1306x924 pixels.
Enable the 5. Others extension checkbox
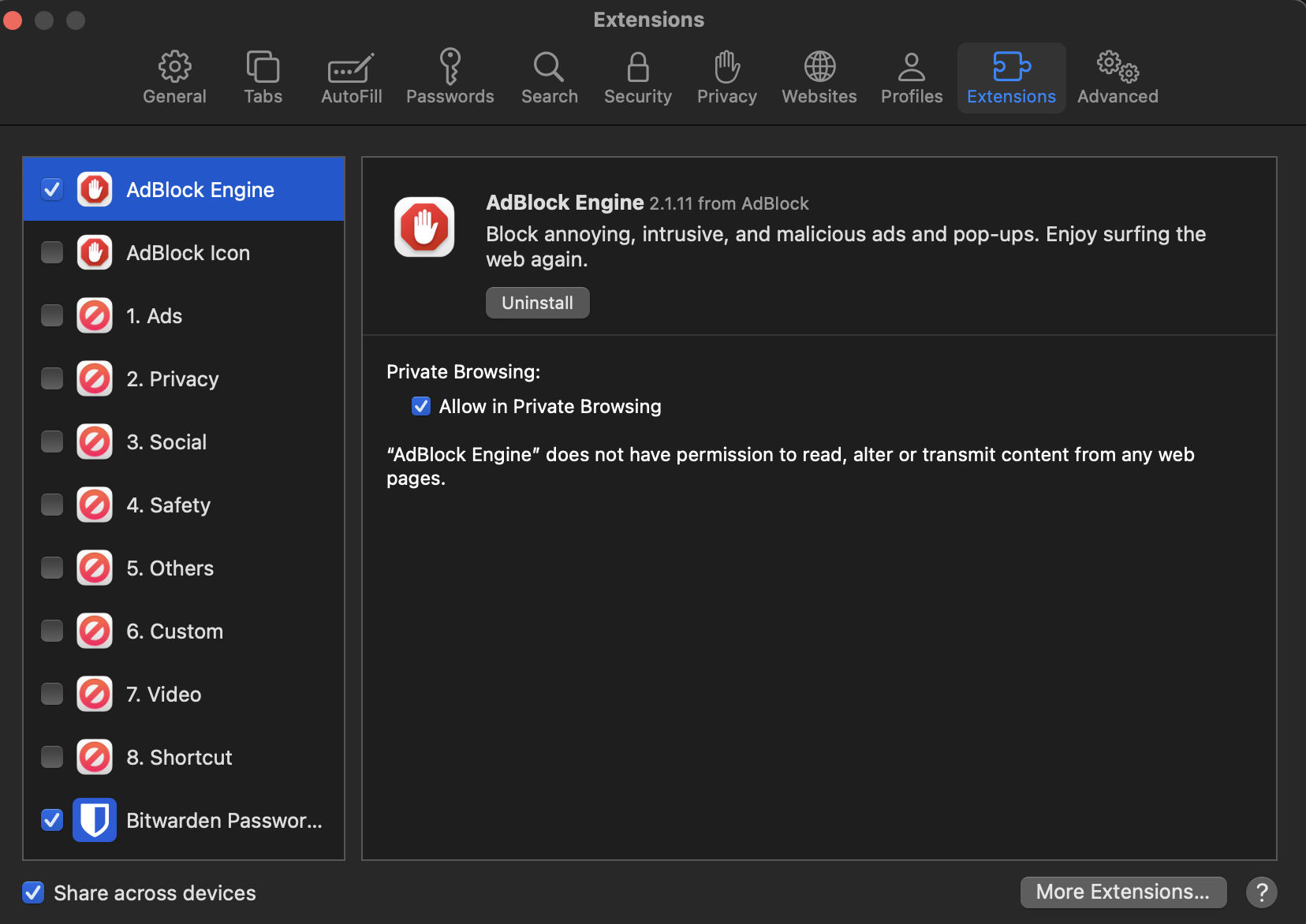tap(52, 568)
